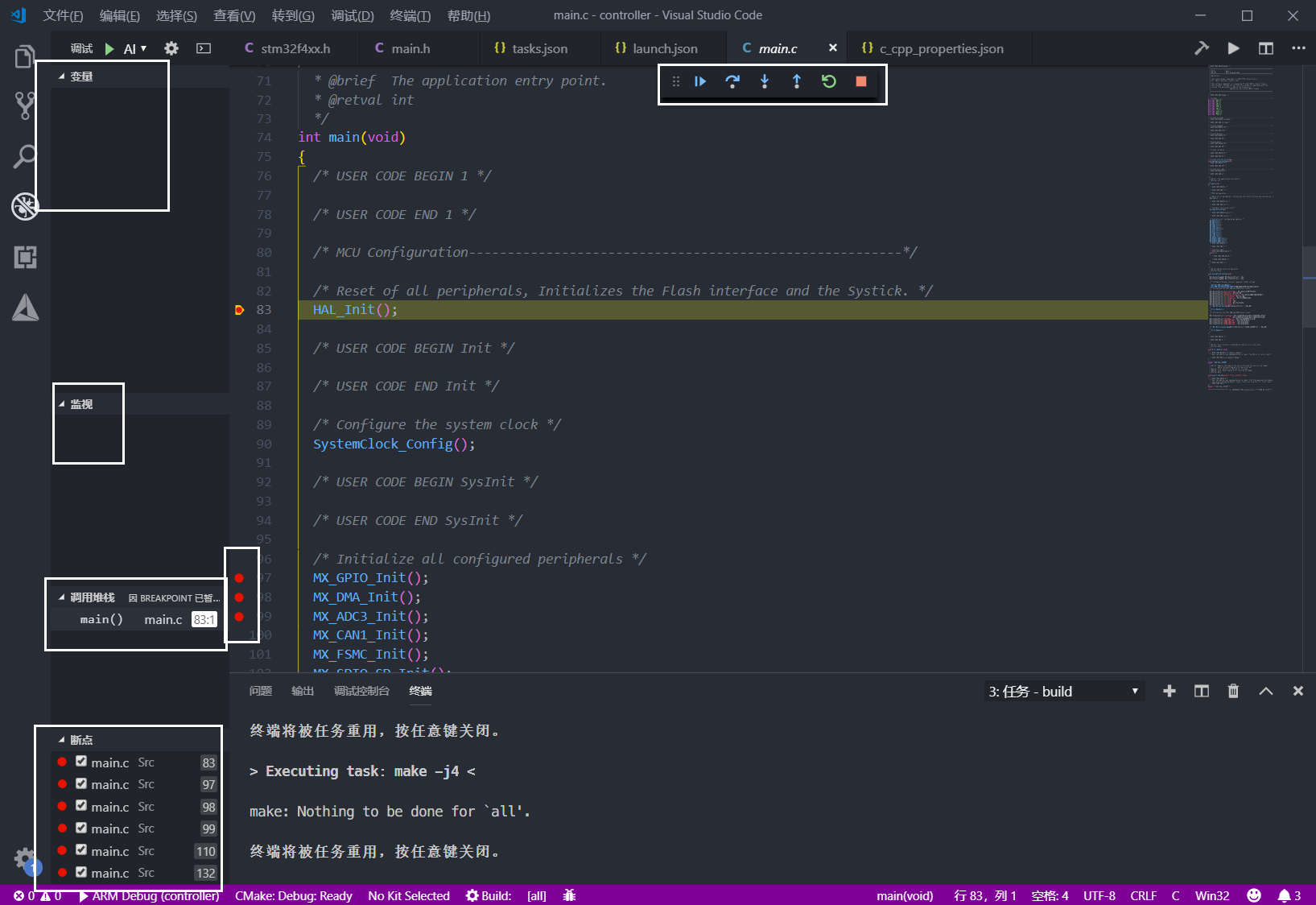
Task: Open Source Control in the activity bar
Action: click(x=24, y=105)
